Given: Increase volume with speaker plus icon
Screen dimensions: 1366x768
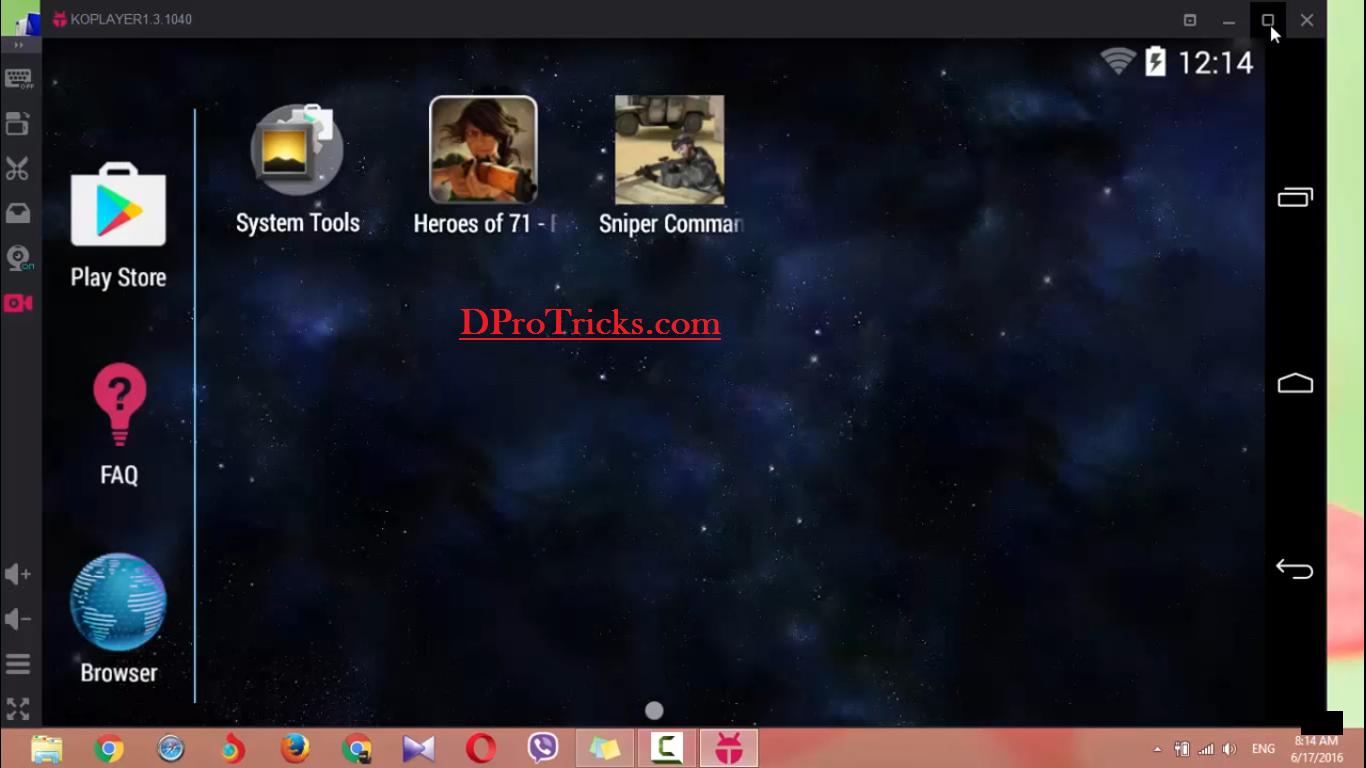Looking at the screenshot, I should (x=18, y=574).
